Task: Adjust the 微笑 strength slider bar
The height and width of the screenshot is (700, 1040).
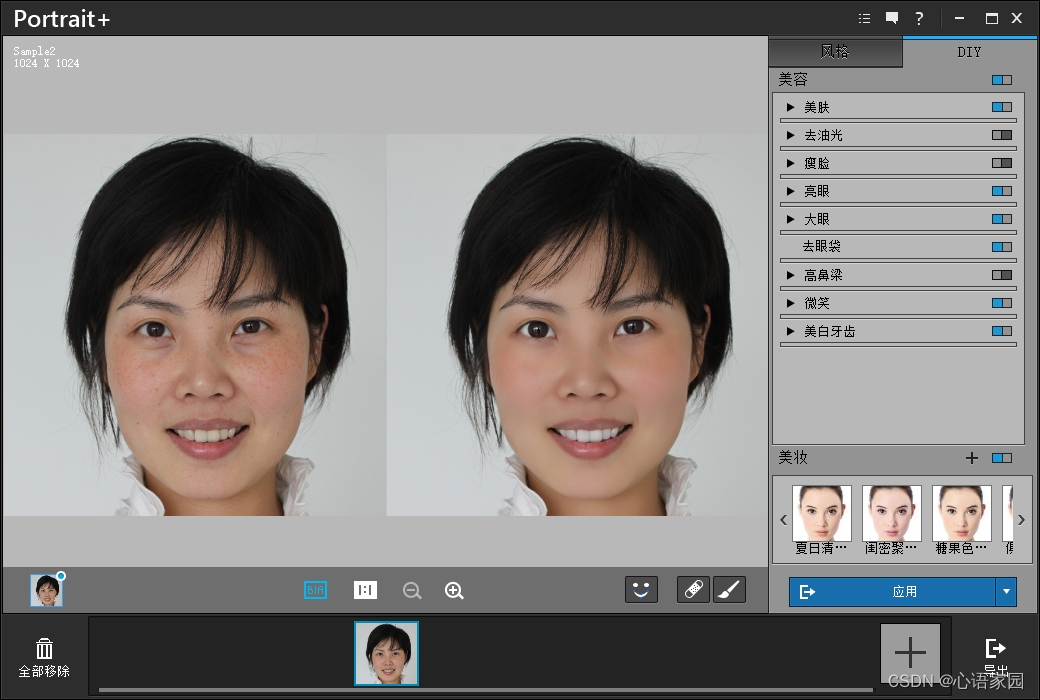Action: point(898,316)
